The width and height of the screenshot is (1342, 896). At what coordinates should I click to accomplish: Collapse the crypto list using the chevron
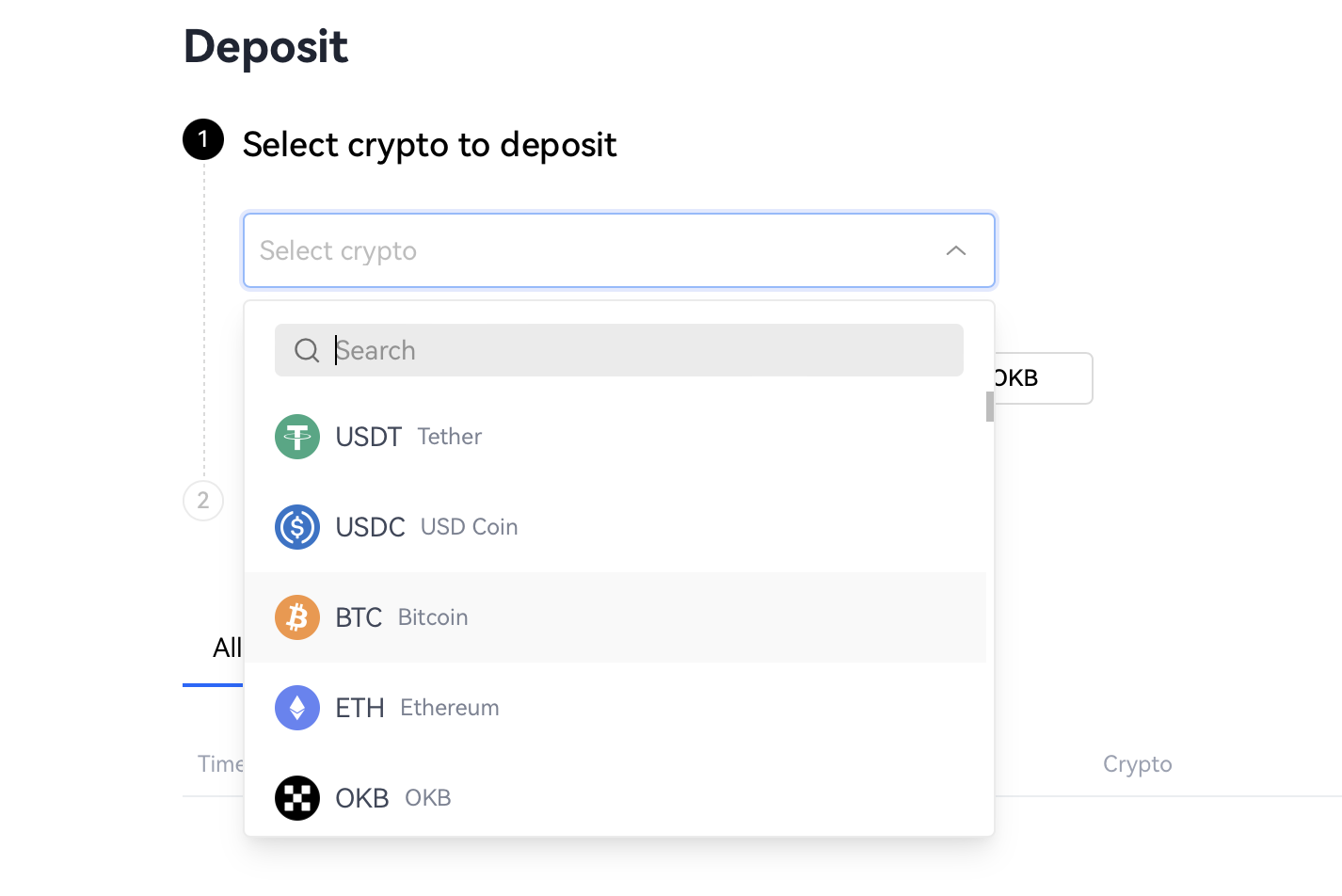(x=956, y=250)
